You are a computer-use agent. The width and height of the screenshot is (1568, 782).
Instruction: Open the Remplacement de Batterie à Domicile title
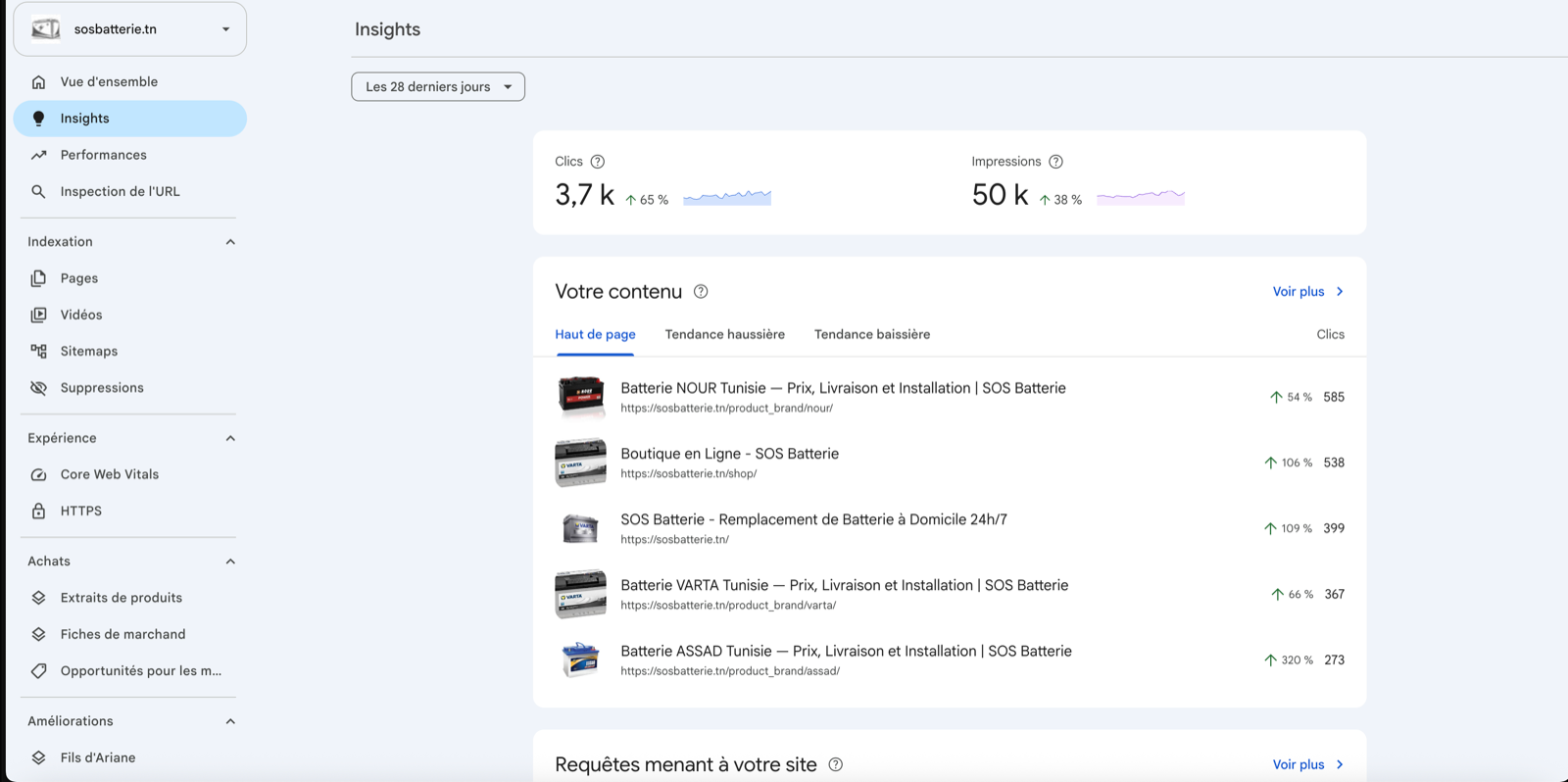coord(813,519)
